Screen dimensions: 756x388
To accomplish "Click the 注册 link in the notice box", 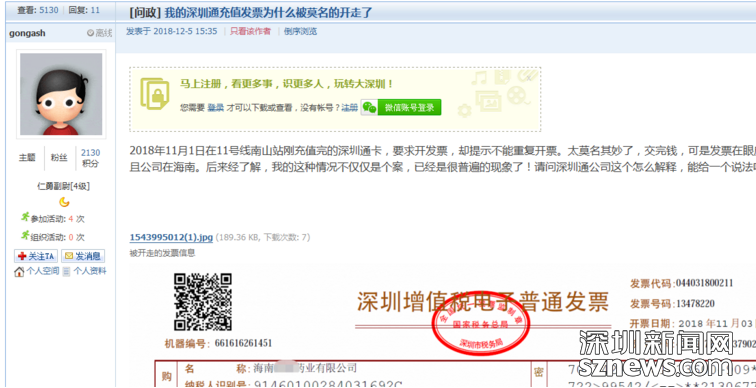I will 350,108.
